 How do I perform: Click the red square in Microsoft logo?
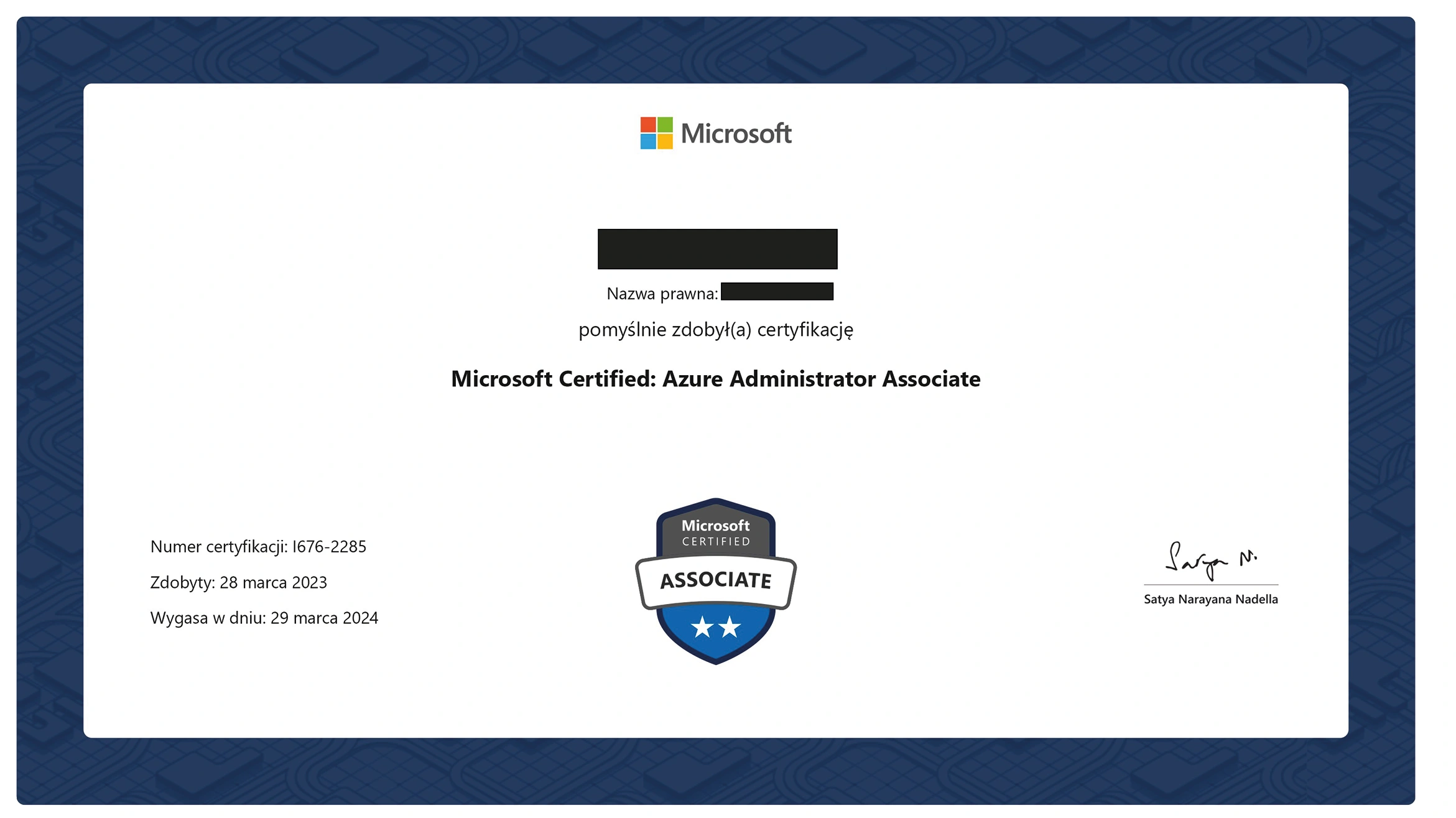click(x=648, y=124)
